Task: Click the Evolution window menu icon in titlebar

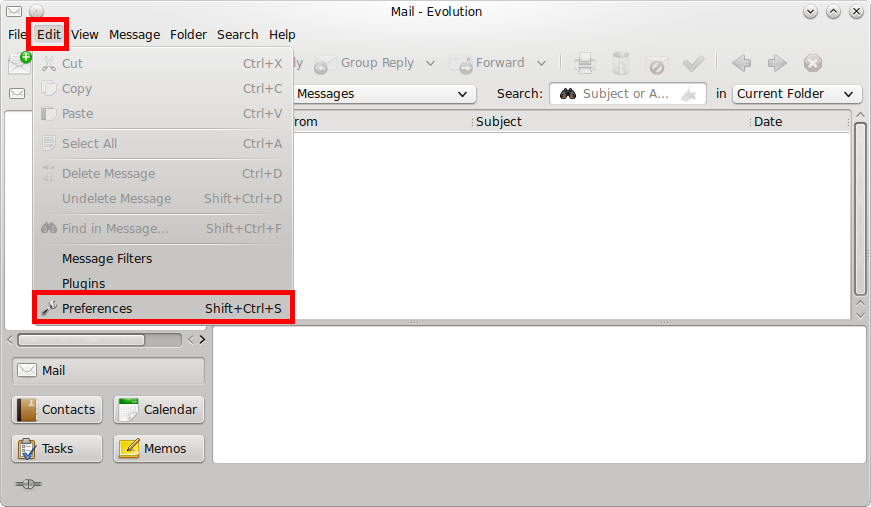Action: (14, 11)
